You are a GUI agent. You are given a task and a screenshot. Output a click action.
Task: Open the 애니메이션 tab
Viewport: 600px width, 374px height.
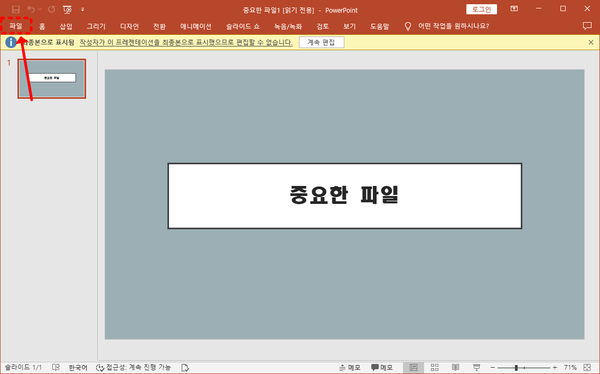196,26
